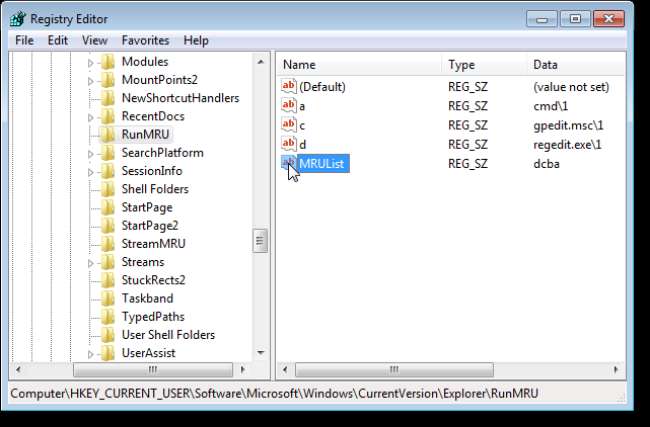The height and width of the screenshot is (427, 650).
Task: Click the TypedPaths folder icon
Action: pos(108,317)
